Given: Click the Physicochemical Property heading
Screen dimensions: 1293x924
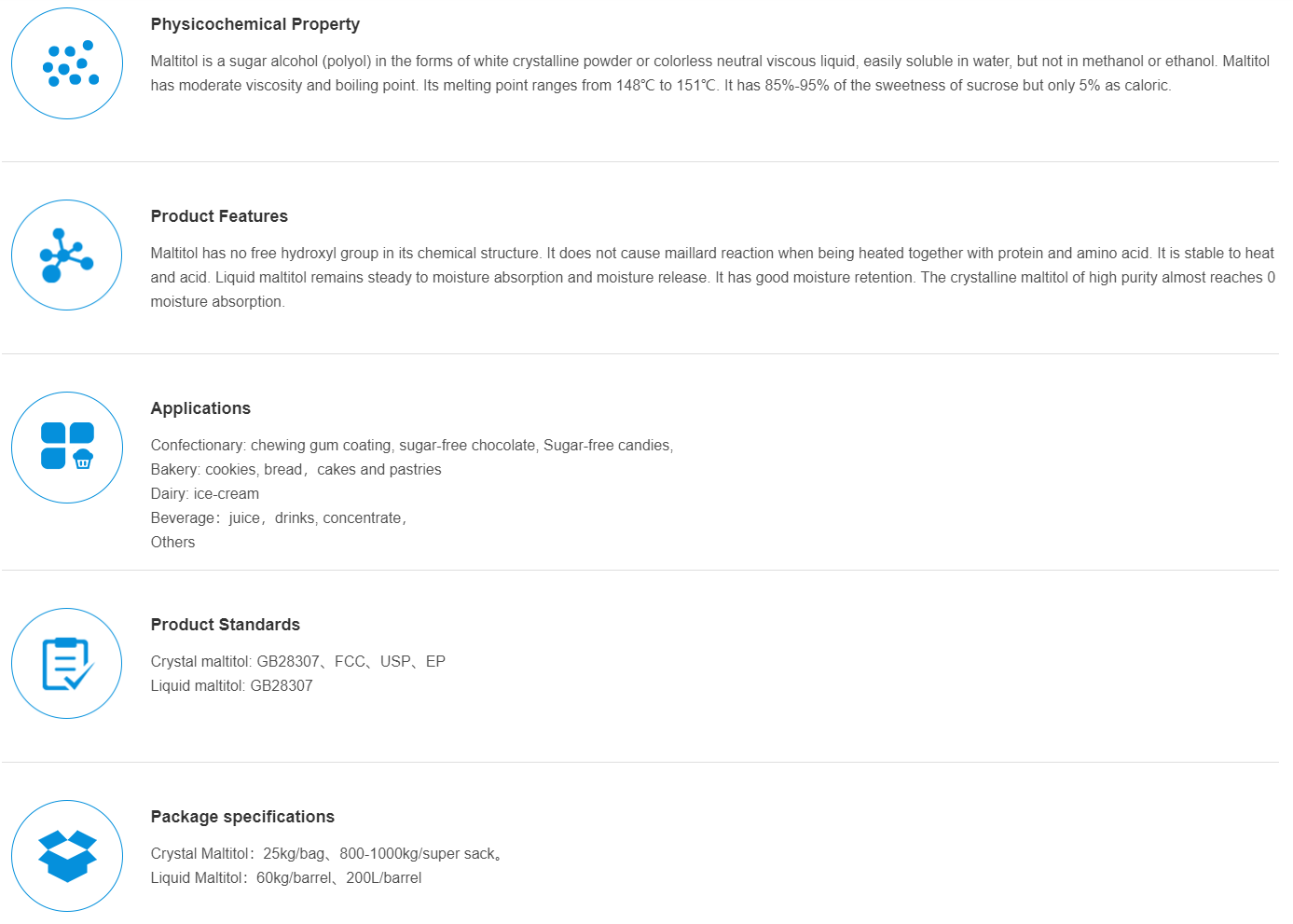Looking at the screenshot, I should click(254, 24).
